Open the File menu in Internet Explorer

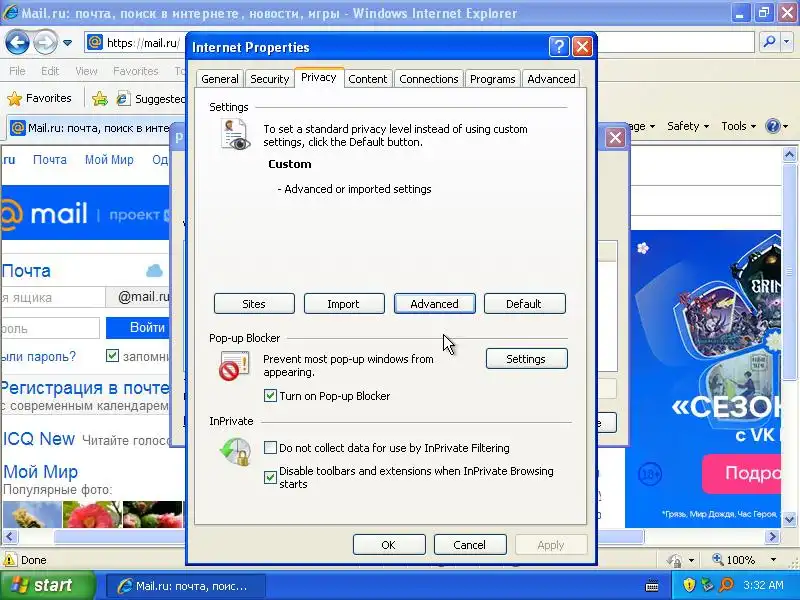17,71
